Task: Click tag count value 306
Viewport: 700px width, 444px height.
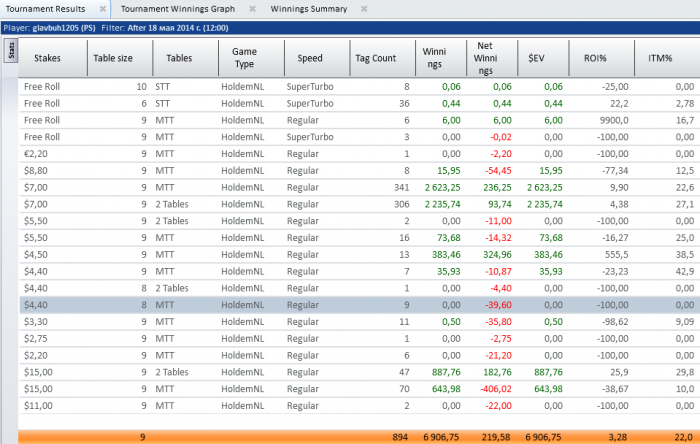Action: 402,204
